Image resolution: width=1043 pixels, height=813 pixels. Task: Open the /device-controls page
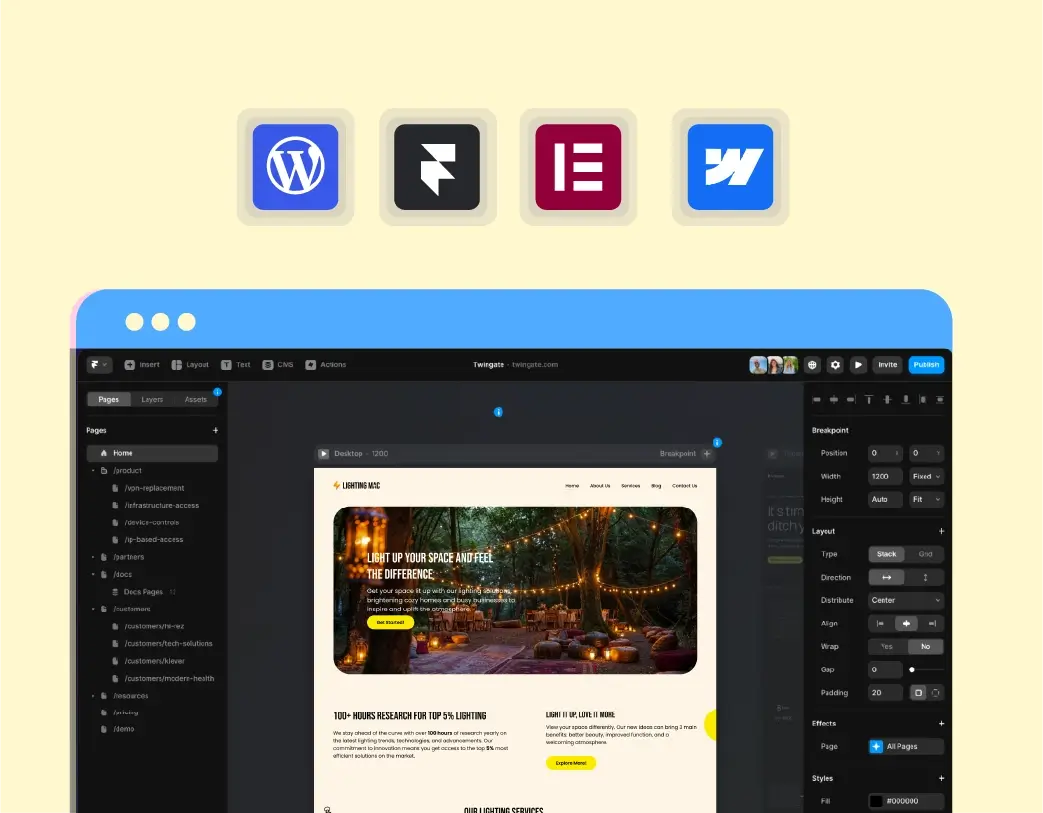[x=146, y=522]
